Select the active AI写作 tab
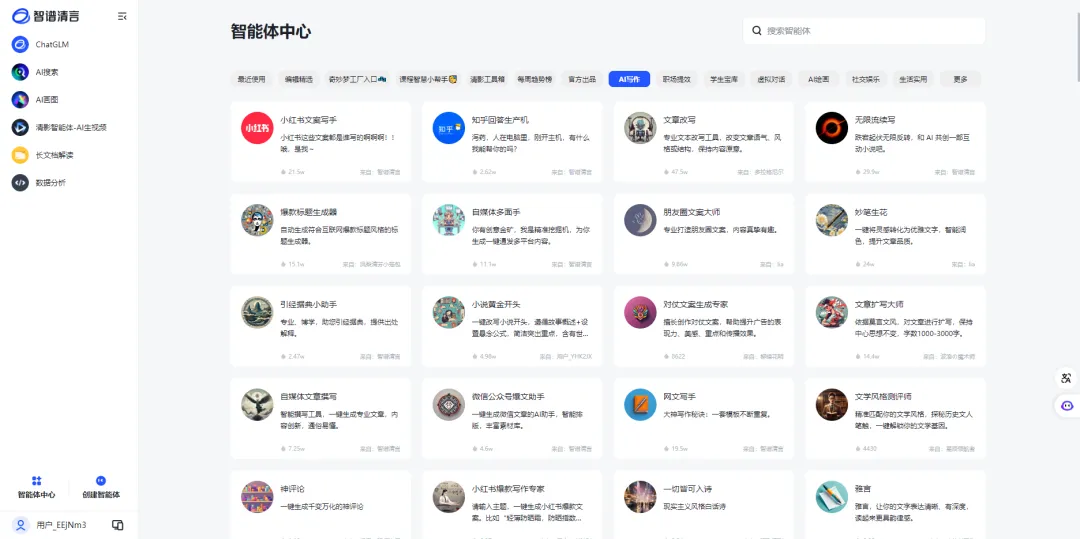 click(629, 79)
